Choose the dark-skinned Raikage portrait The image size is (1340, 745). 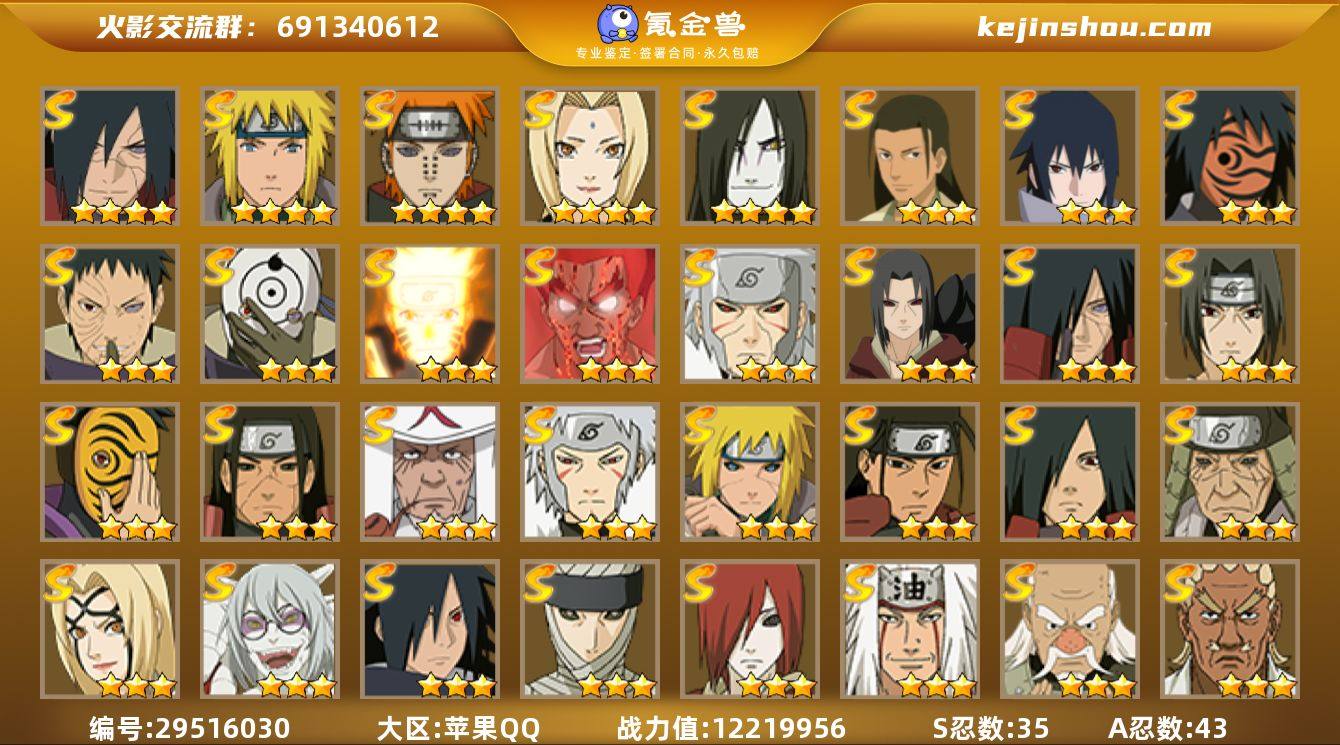coord(1229,630)
